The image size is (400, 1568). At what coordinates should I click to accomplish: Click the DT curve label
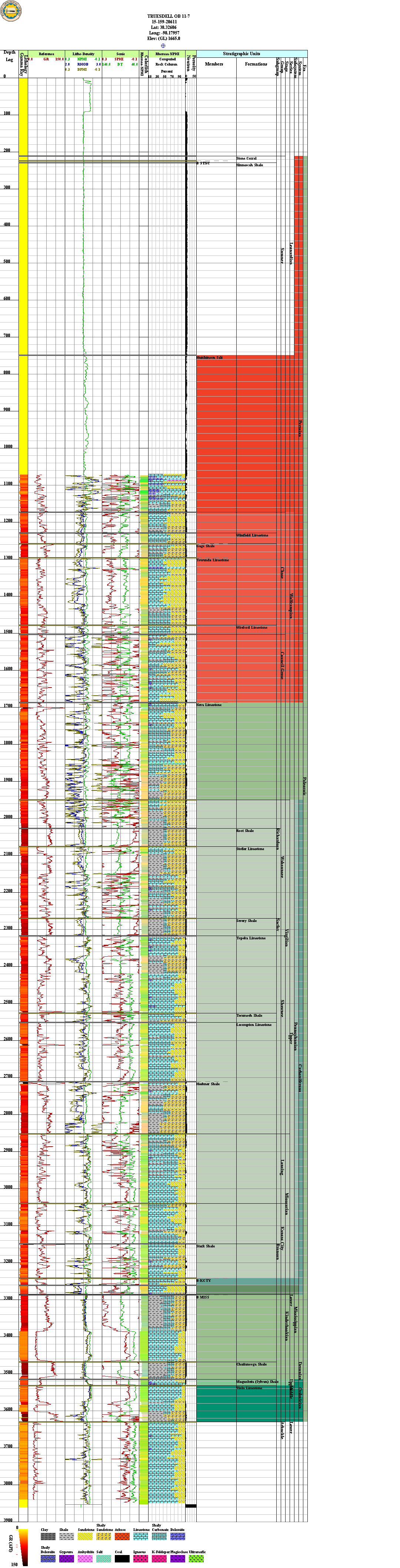pyautogui.click(x=120, y=64)
